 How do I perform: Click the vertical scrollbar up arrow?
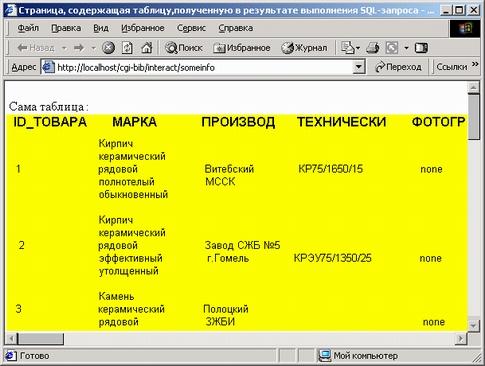tap(473, 88)
